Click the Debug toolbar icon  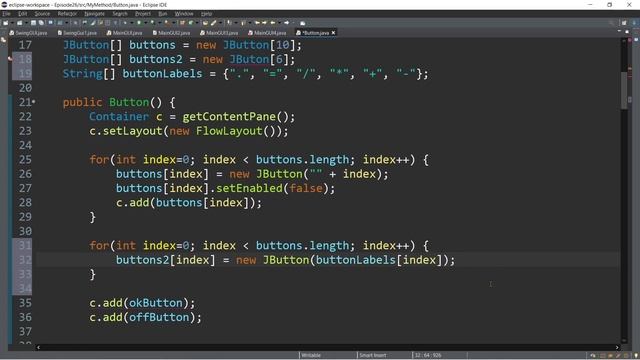click(124, 23)
